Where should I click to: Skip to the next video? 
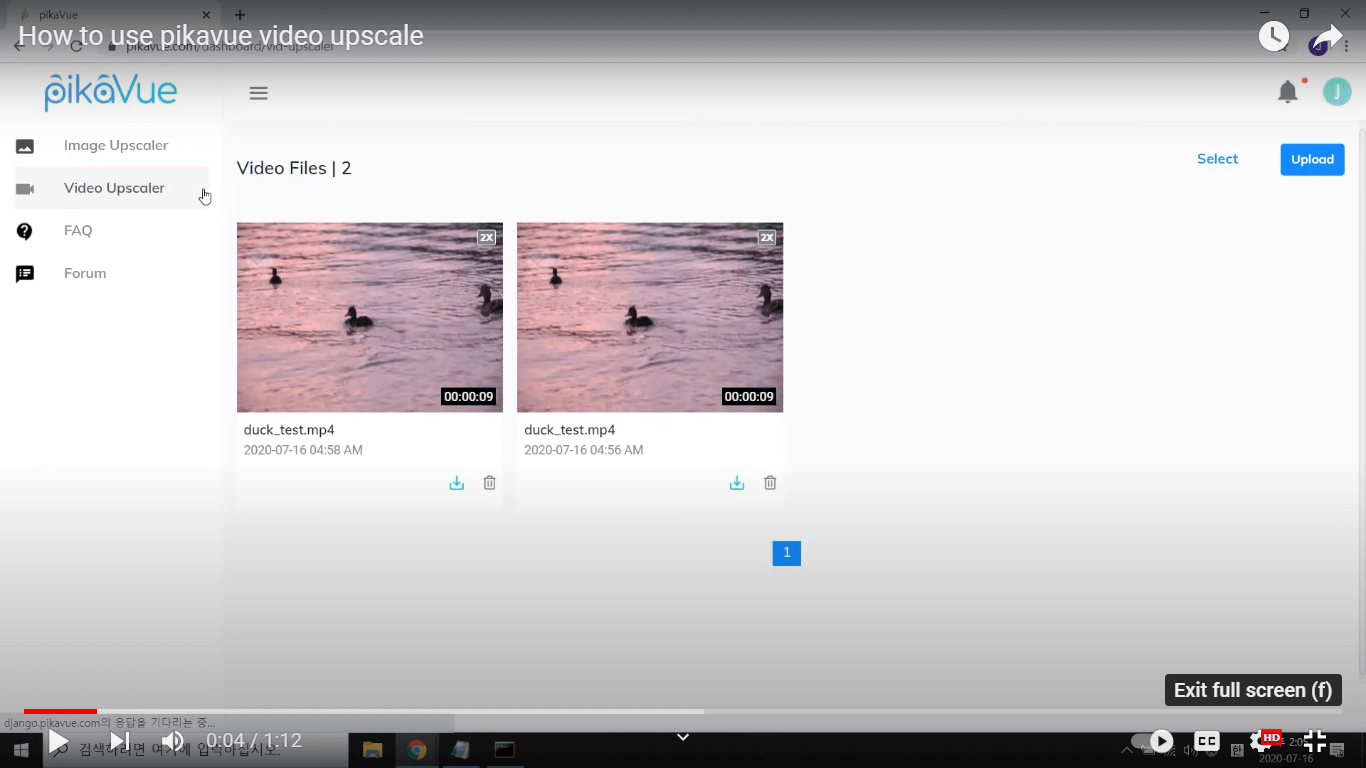coord(119,741)
